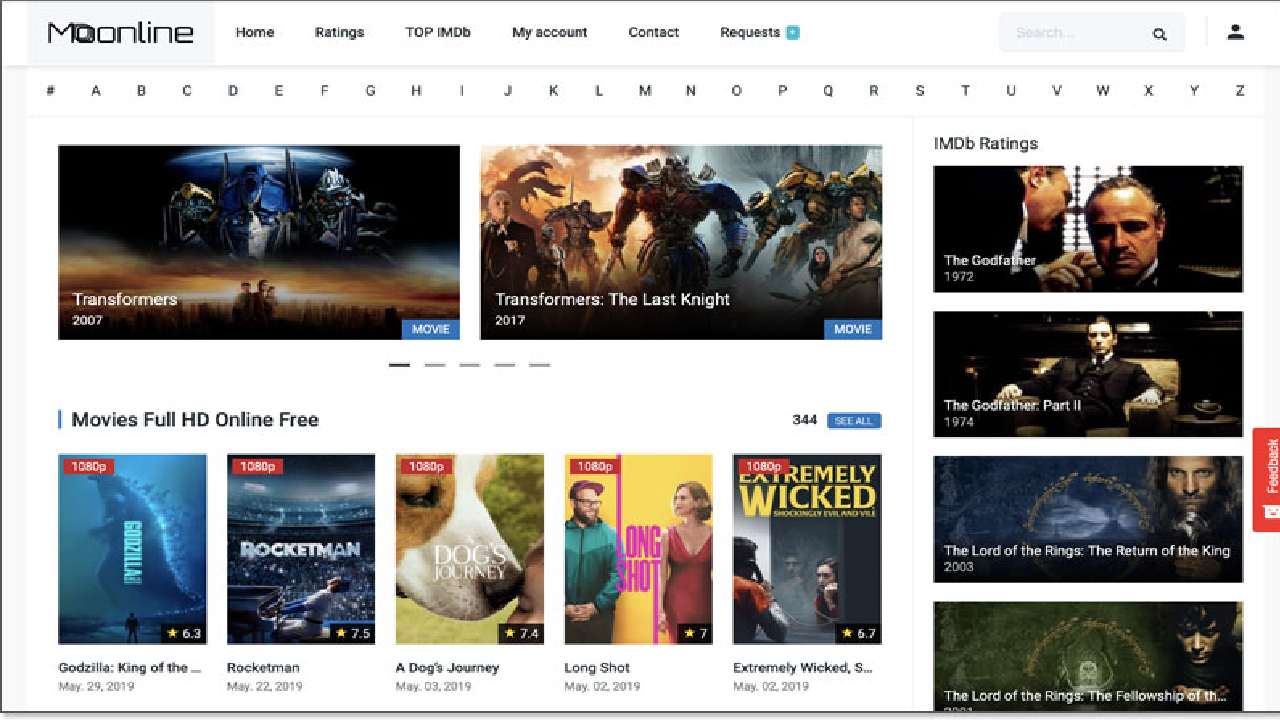Screen dimensions: 1280x720
Task: Open Godzilla: King of the Monsters poster
Action: click(133, 549)
